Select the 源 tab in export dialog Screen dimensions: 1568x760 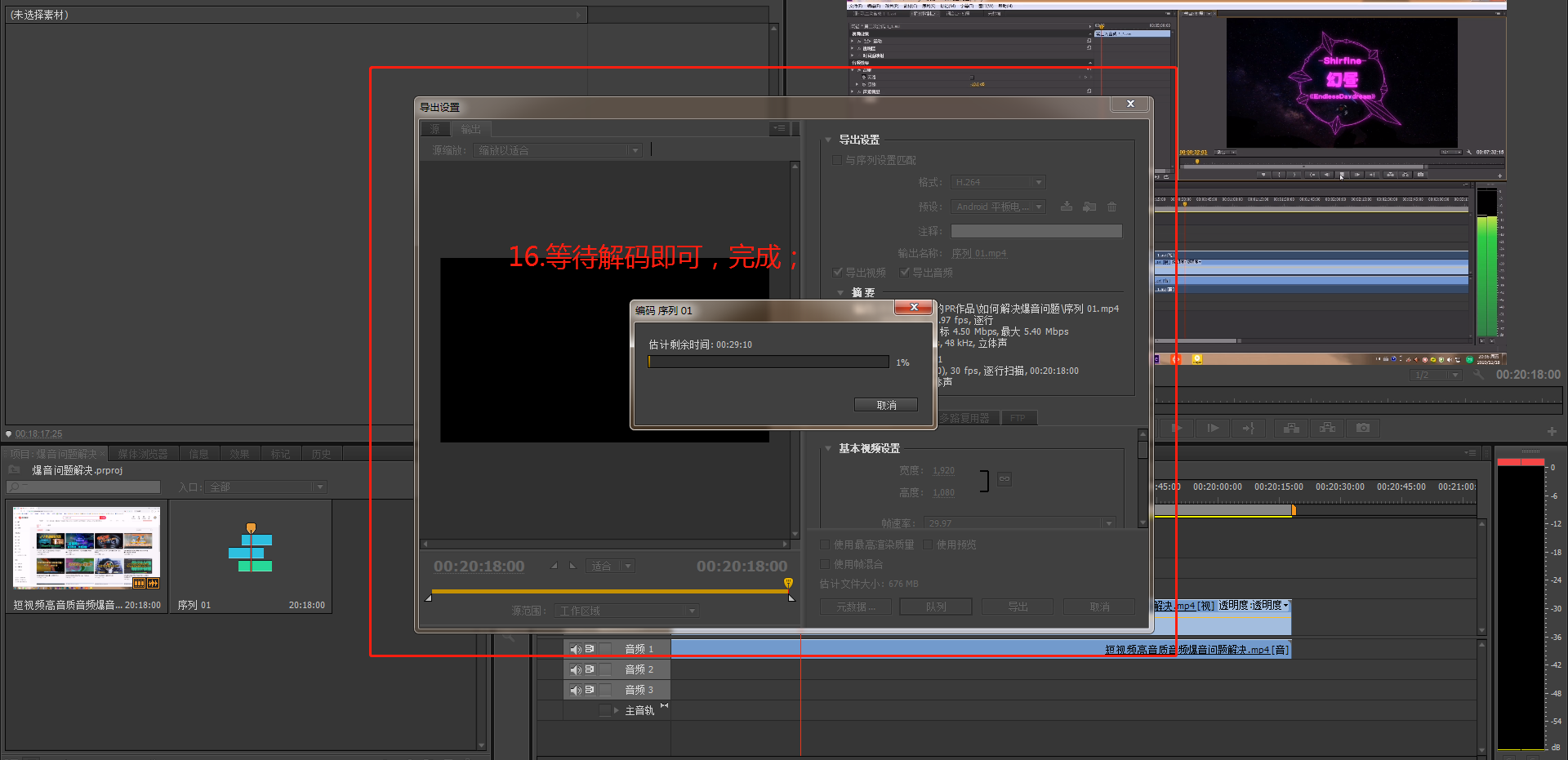point(435,129)
